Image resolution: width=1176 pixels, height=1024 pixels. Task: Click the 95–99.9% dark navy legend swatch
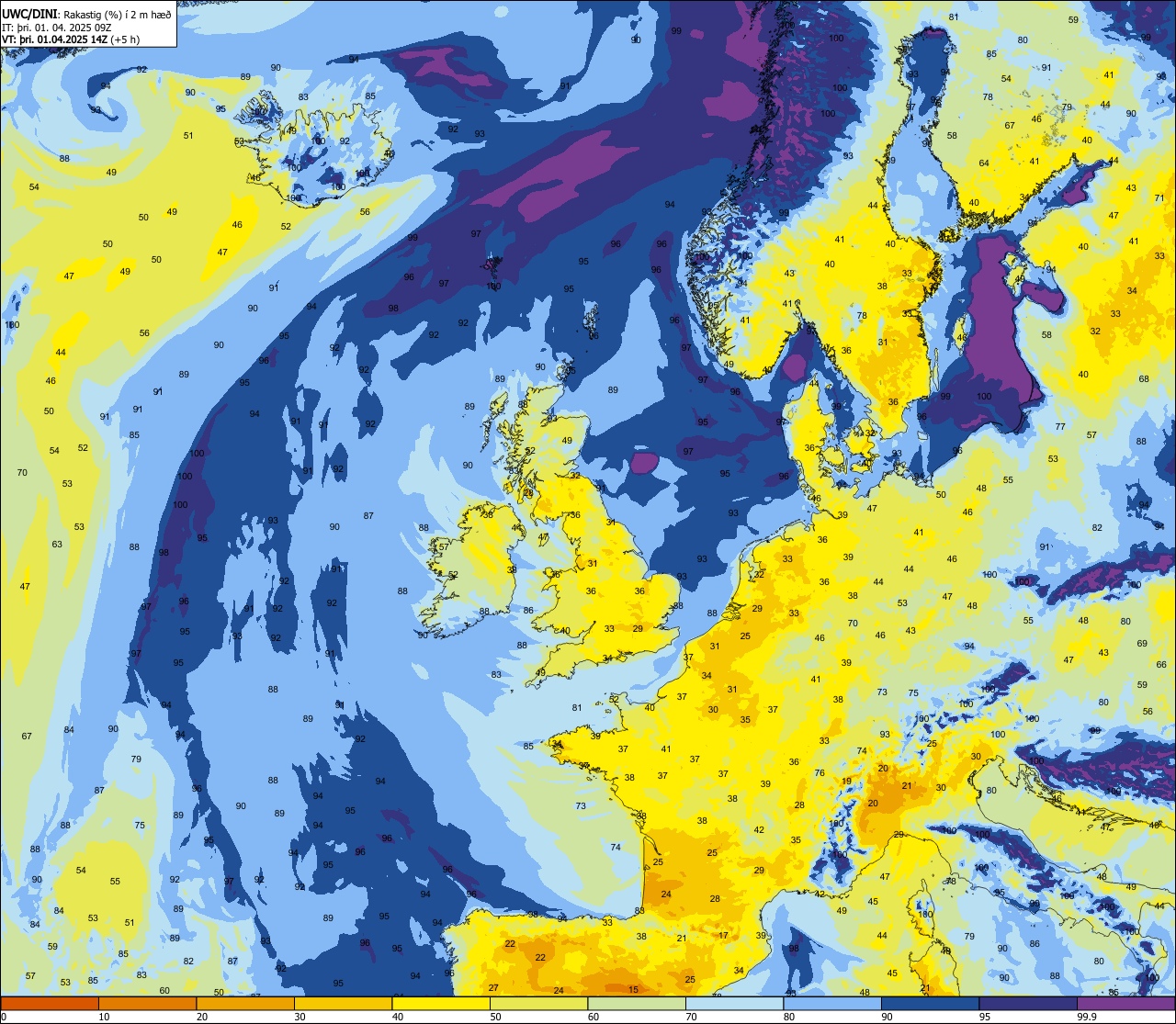coord(1028,1003)
